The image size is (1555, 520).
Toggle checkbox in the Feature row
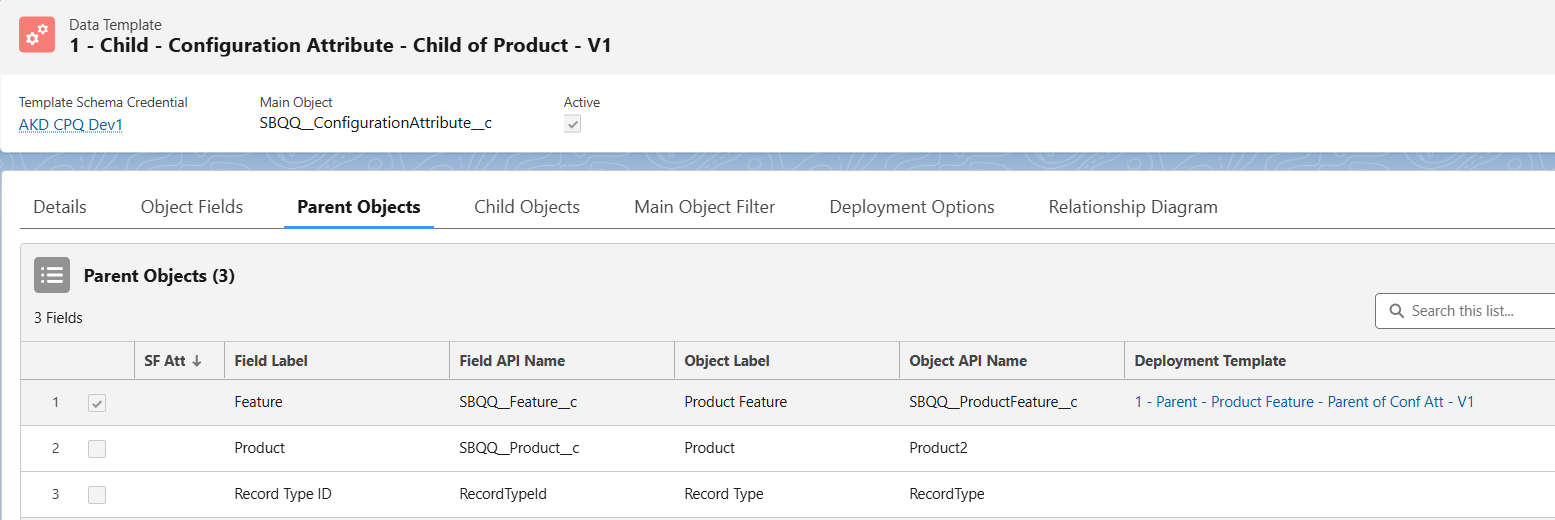point(97,403)
